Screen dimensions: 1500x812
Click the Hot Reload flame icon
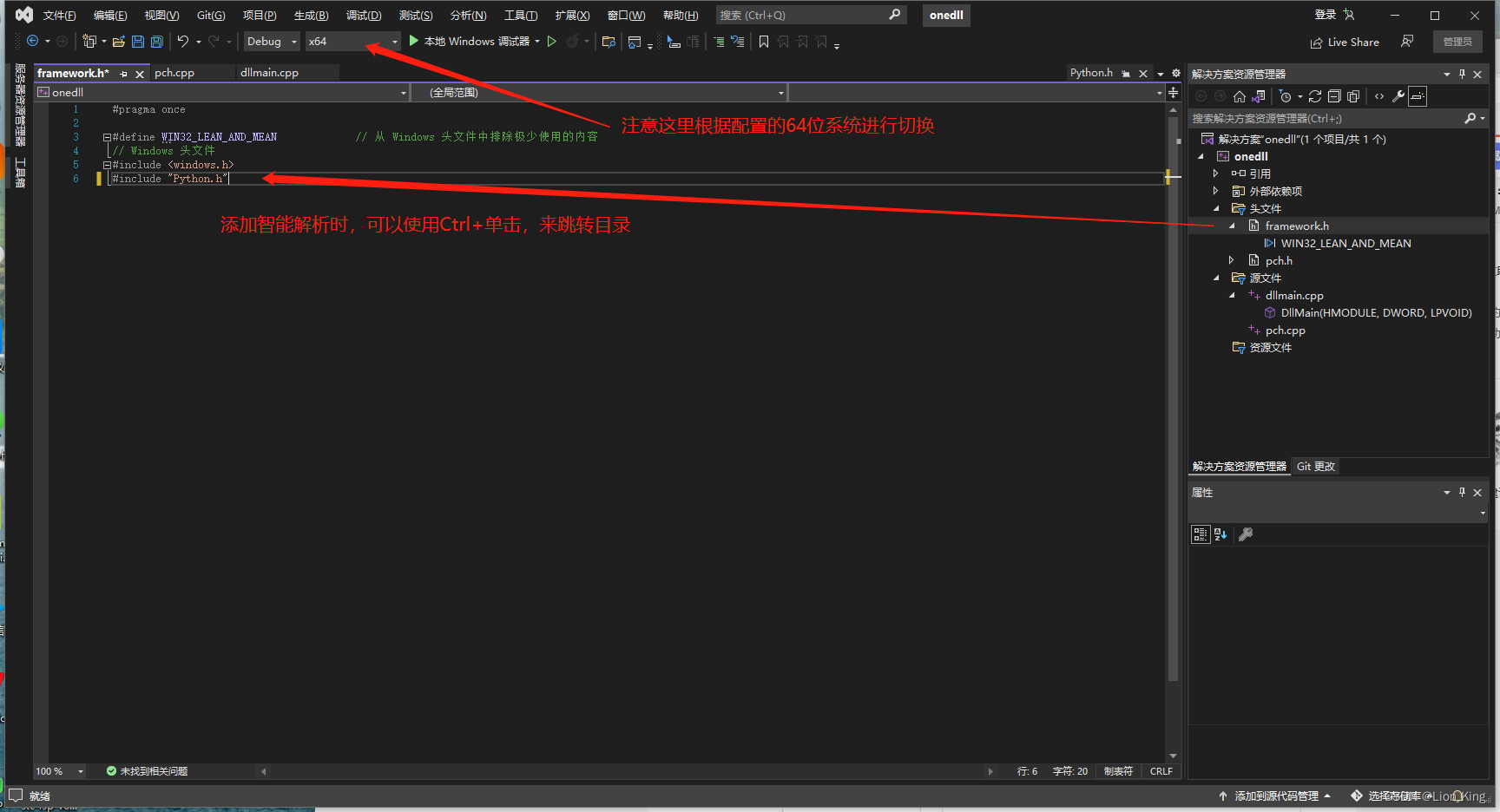pyautogui.click(x=573, y=41)
